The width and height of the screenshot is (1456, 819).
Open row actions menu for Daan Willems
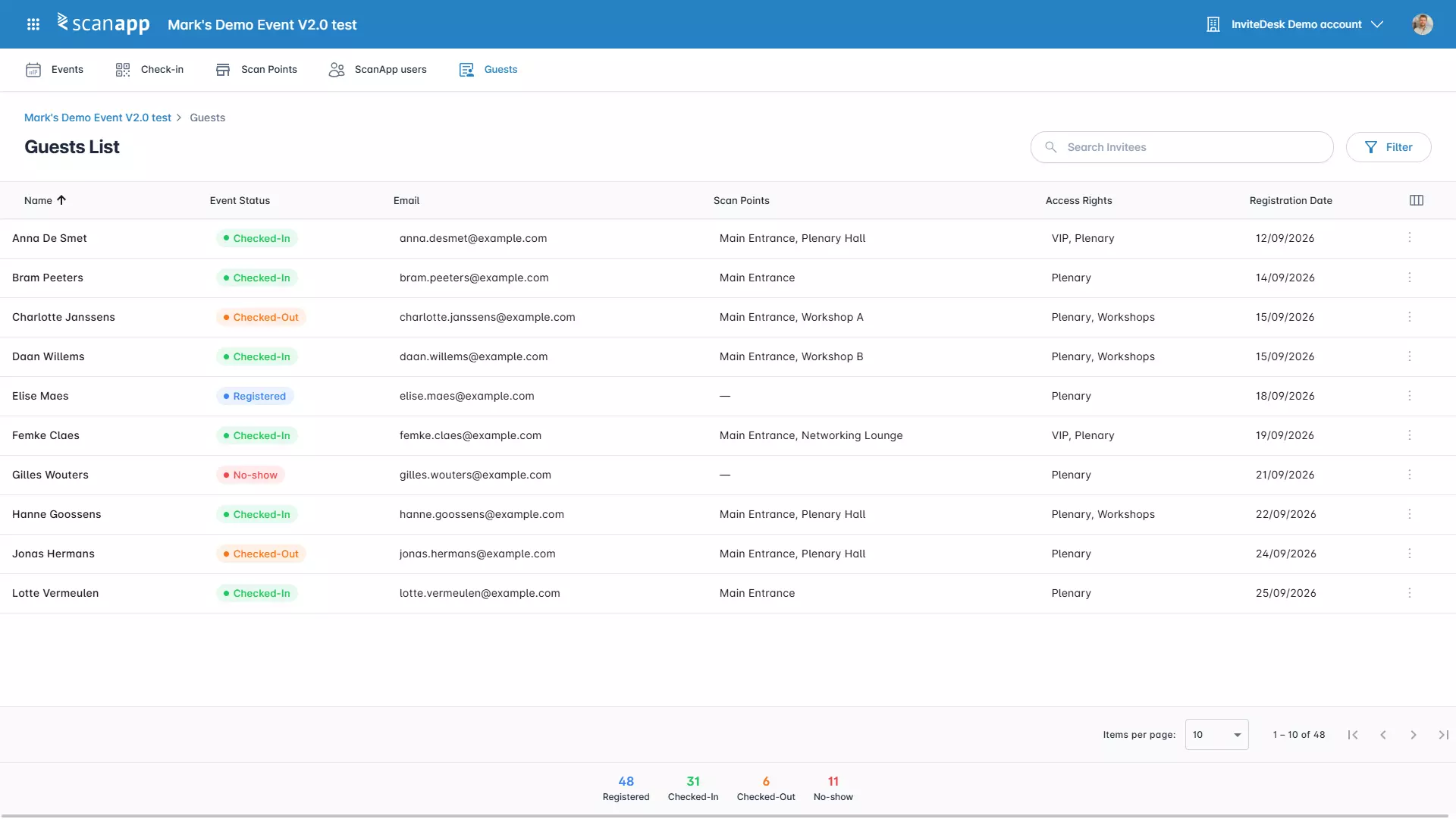tap(1410, 356)
